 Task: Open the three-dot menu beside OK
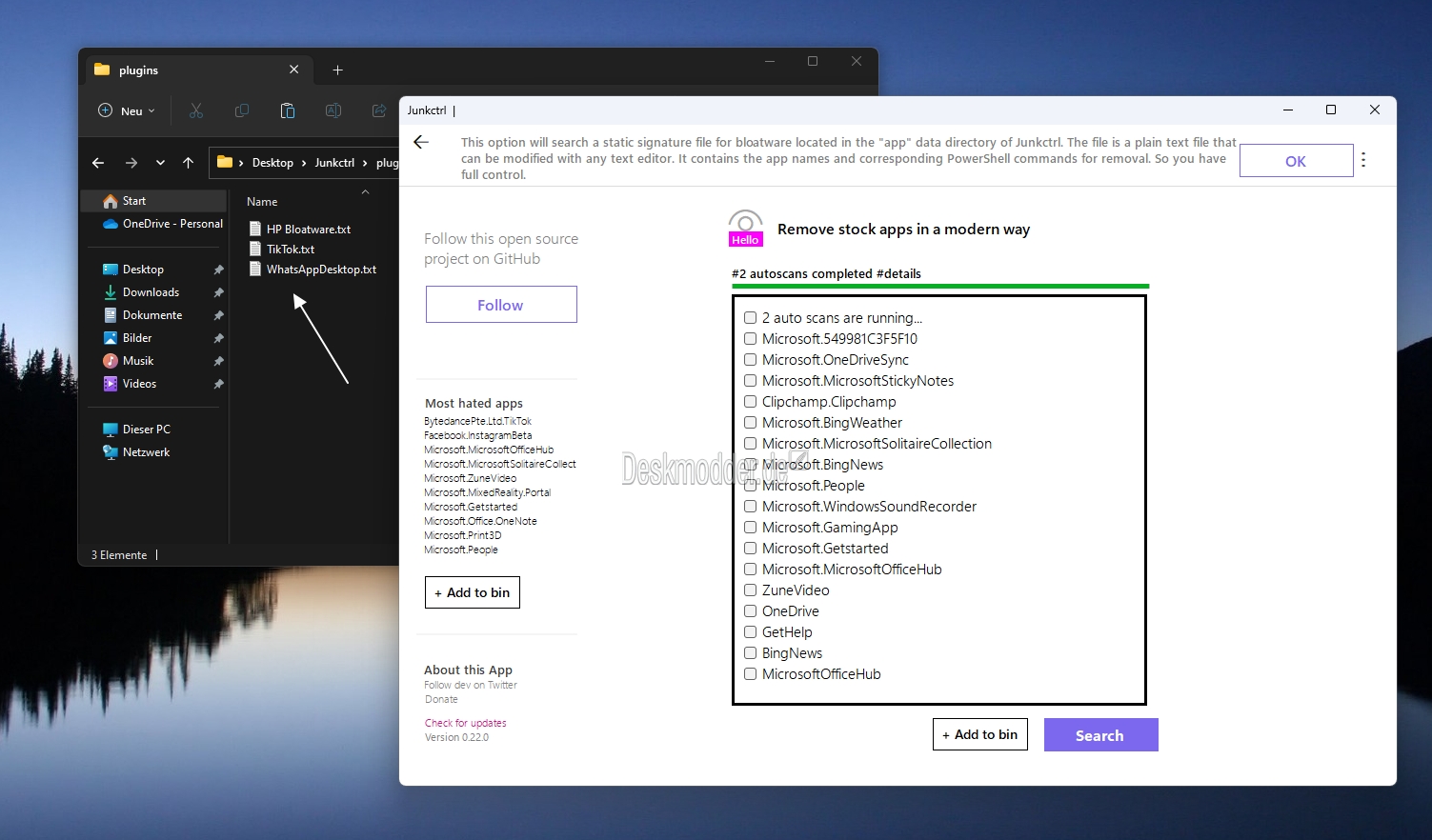(1363, 160)
